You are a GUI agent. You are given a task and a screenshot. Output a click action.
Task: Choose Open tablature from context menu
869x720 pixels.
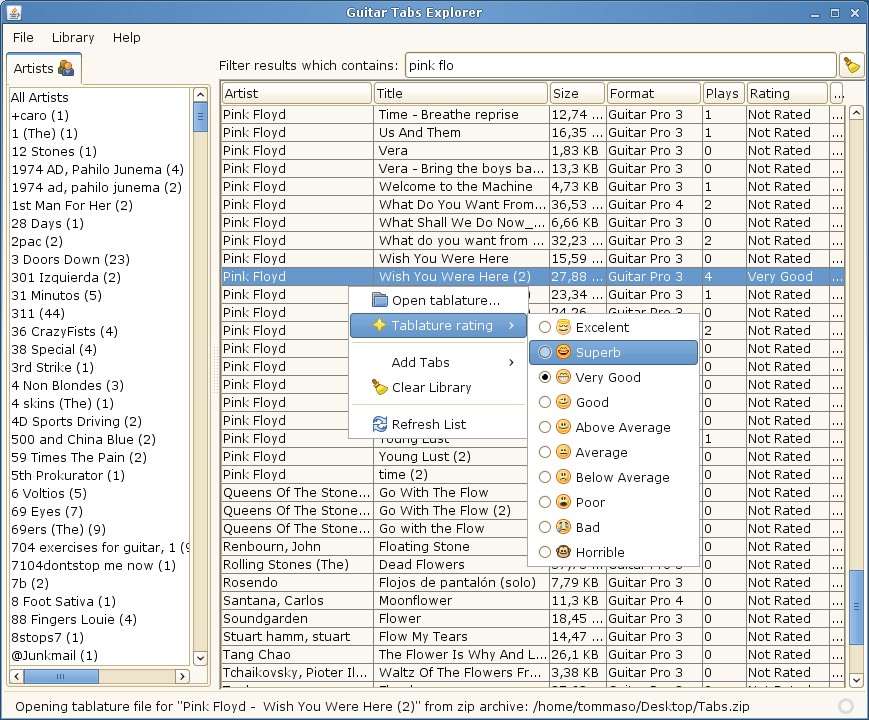438,300
